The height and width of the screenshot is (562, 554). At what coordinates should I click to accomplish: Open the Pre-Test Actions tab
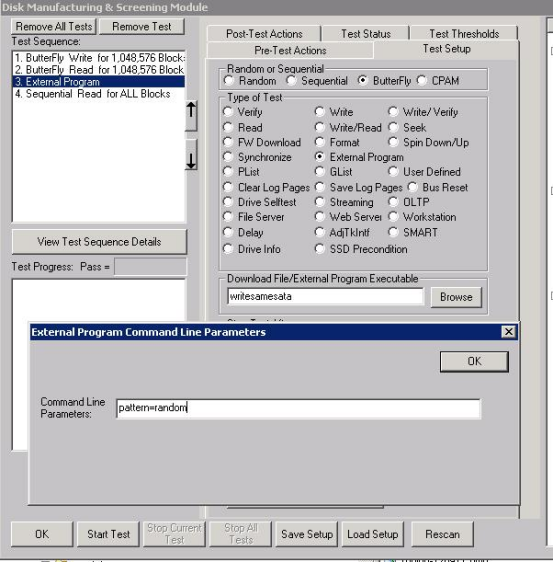pos(290,50)
